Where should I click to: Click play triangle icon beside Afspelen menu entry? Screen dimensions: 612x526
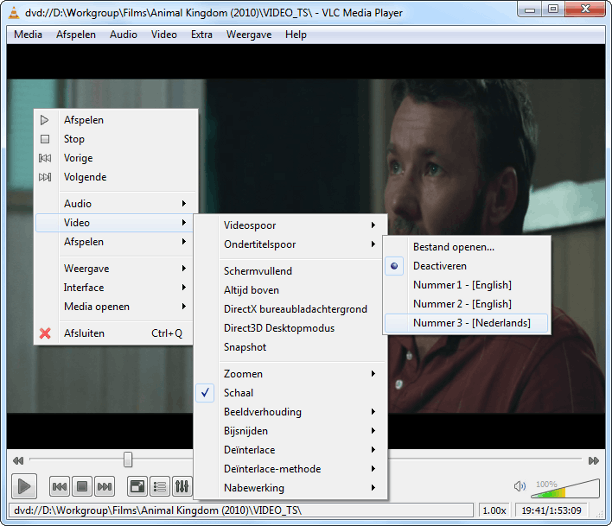(45, 120)
